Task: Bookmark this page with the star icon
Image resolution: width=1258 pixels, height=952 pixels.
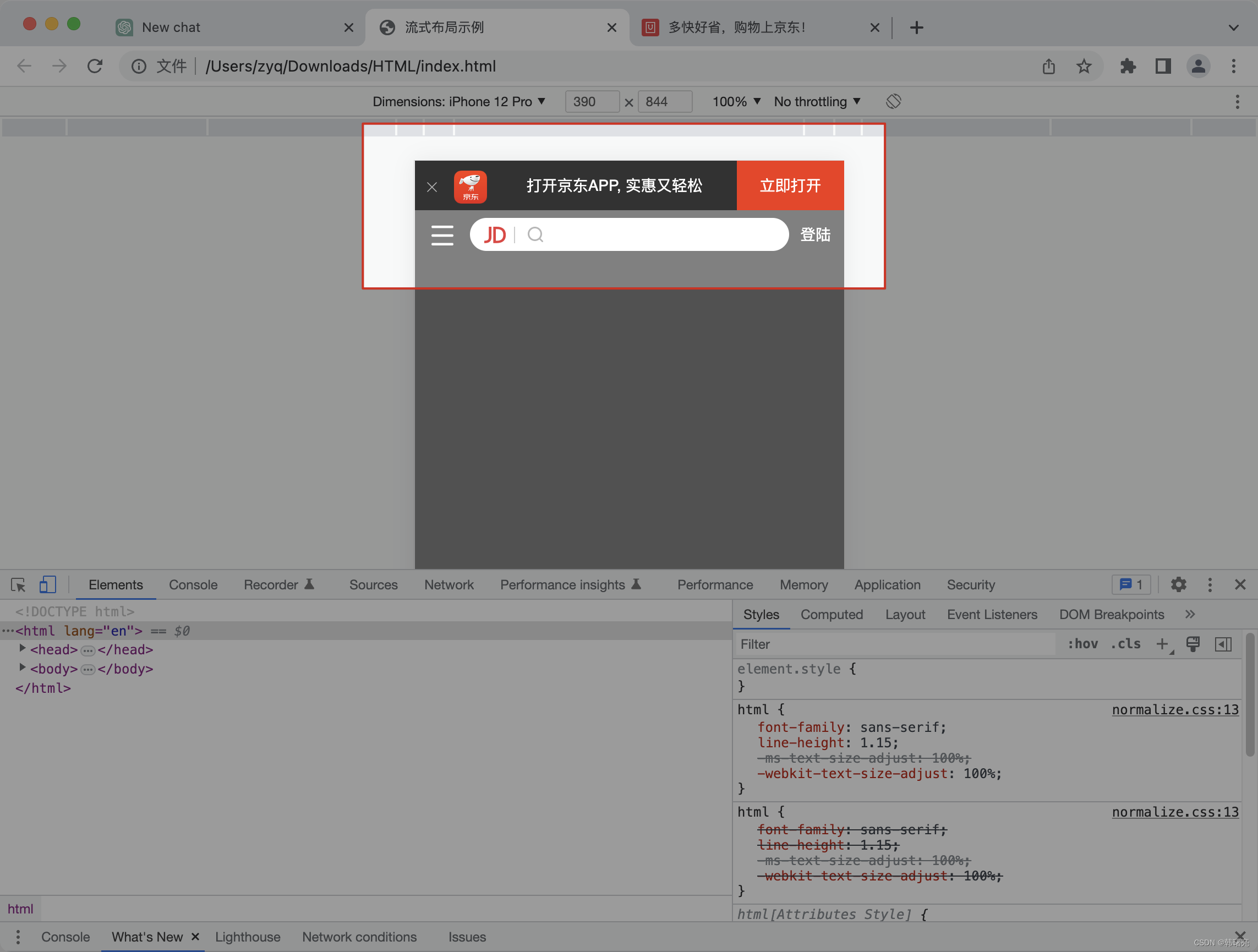Action: [1084, 67]
